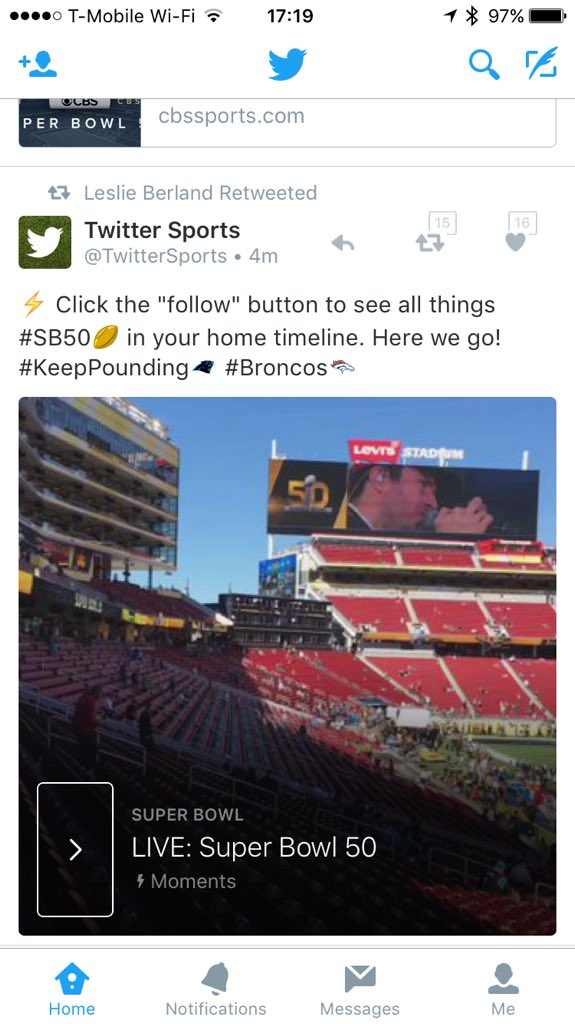Open the #SB50 hashtag
Screen dimensions: 575x1024
click(54, 338)
